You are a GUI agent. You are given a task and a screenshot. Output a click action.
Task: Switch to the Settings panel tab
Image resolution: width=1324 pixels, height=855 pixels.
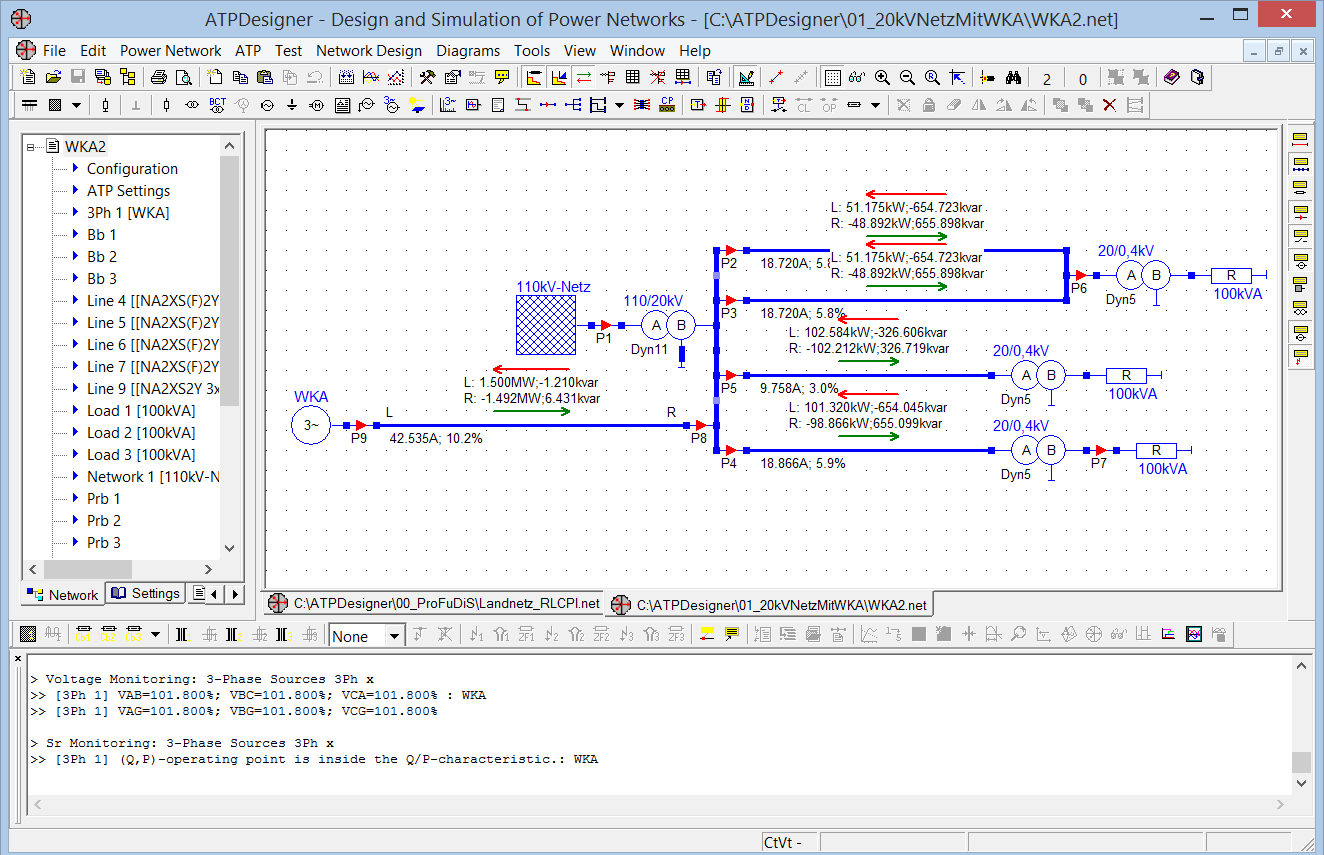pos(146,594)
